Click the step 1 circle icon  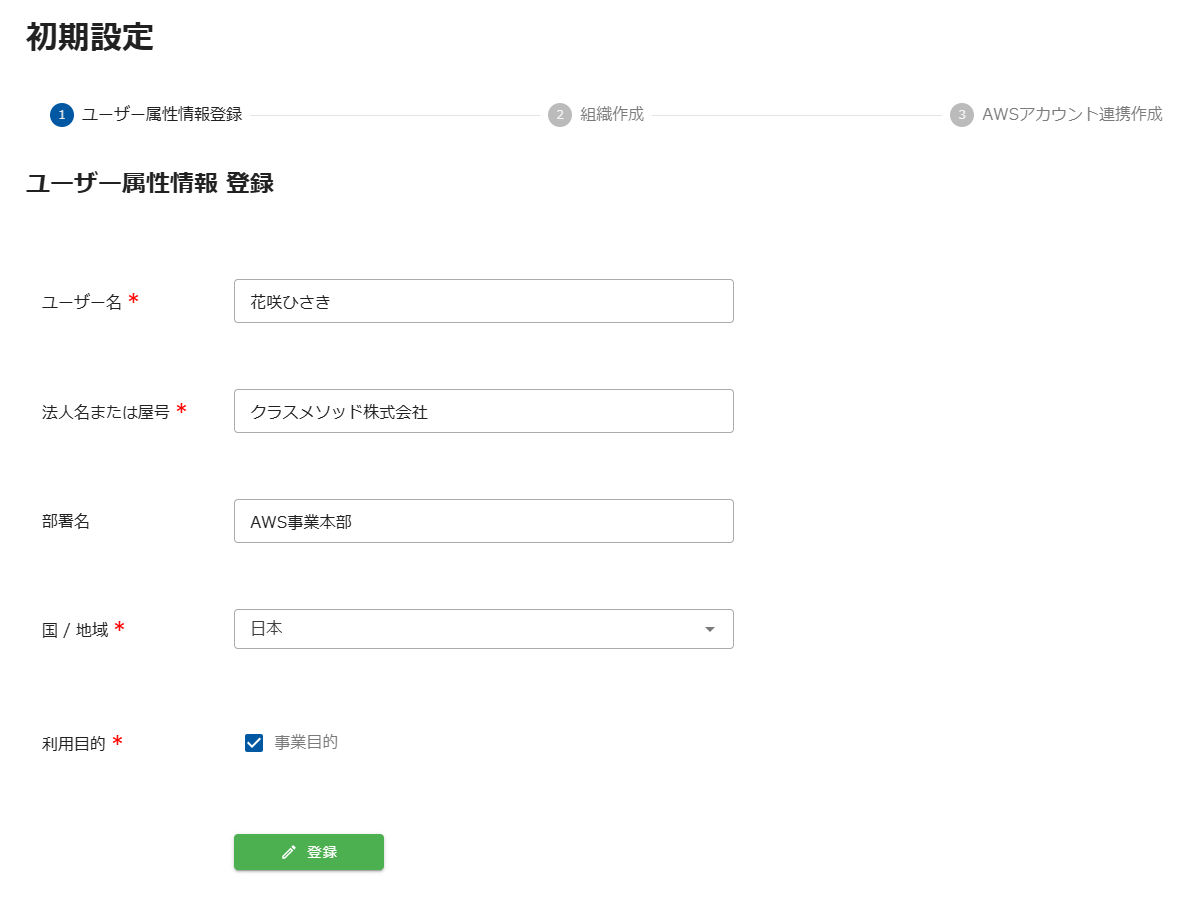[x=61, y=115]
